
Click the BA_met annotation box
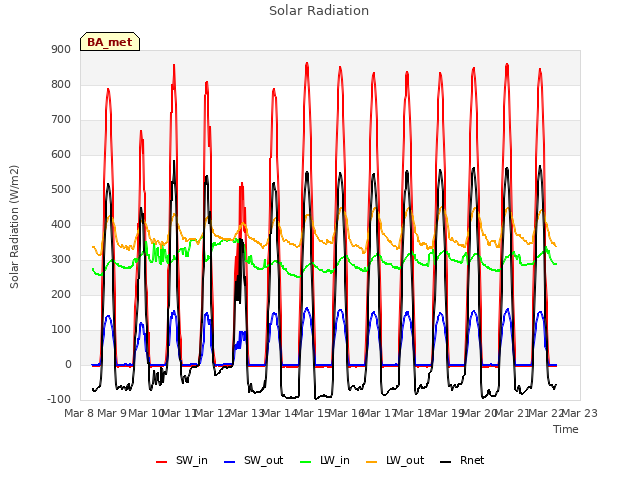(110, 42)
